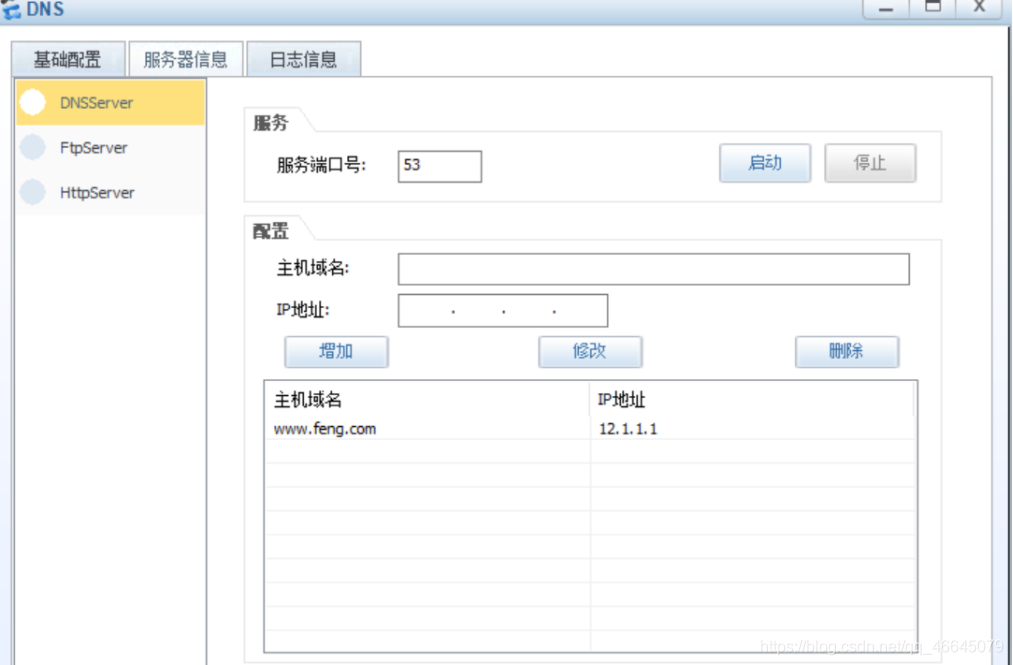Close the DNS window
The height and width of the screenshot is (665, 1013).
point(979,8)
